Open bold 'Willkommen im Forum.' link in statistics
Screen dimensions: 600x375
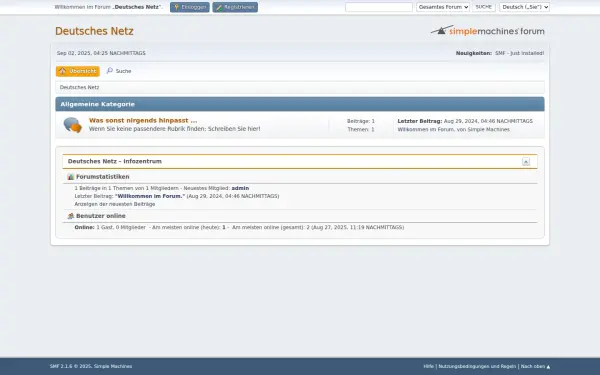(x=150, y=196)
